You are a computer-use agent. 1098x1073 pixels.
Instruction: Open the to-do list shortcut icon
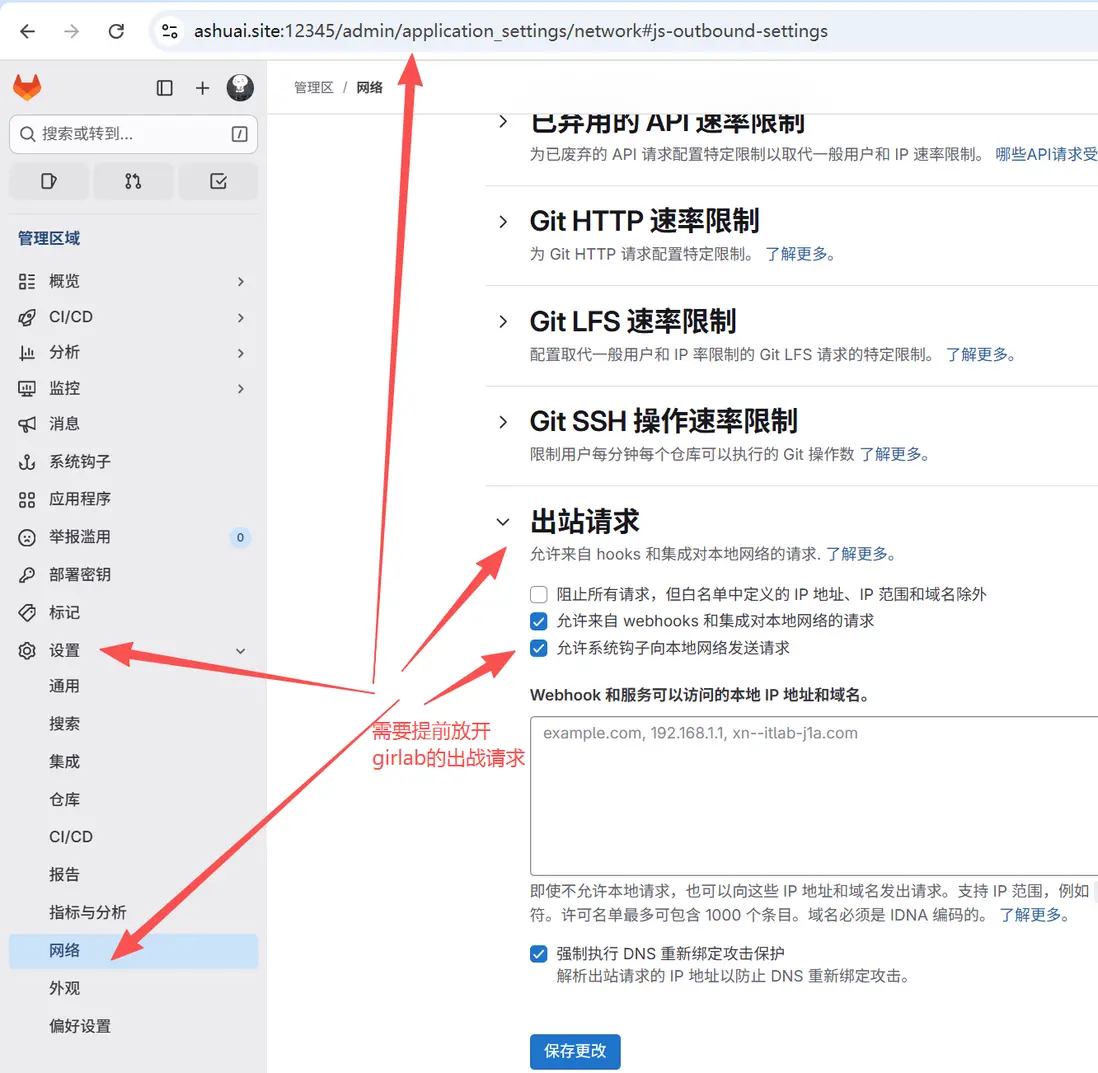[218, 181]
